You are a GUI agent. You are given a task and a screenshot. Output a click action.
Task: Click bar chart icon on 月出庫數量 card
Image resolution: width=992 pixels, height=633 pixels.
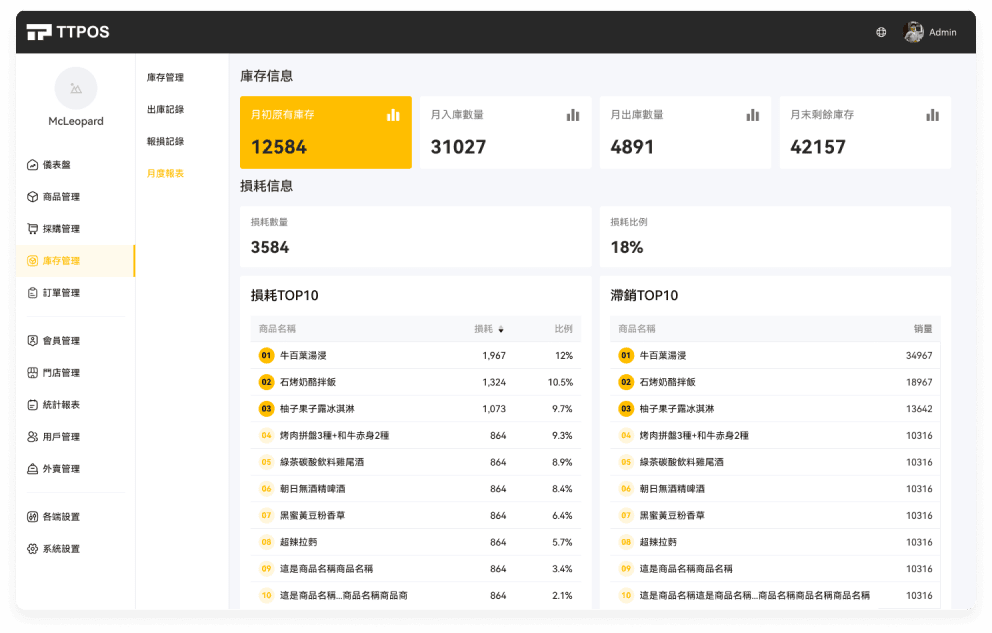[753, 115]
